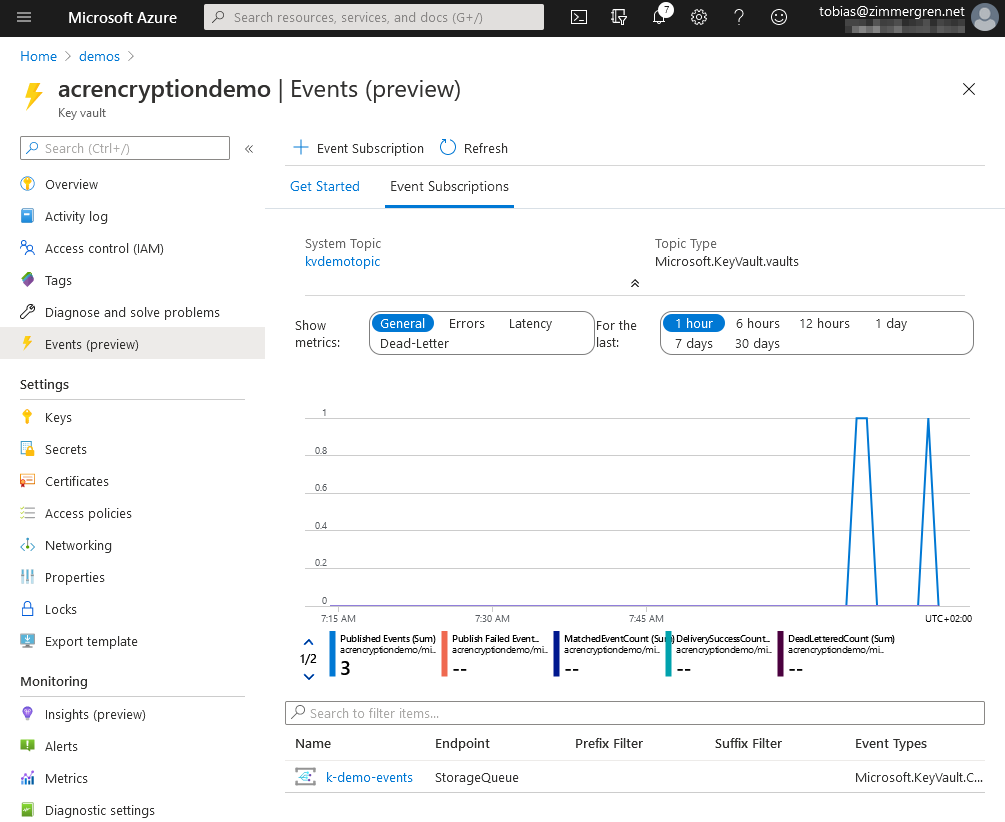Image resolution: width=1005 pixels, height=822 pixels.
Task: Switch the time range to 7 days
Action: click(x=694, y=344)
